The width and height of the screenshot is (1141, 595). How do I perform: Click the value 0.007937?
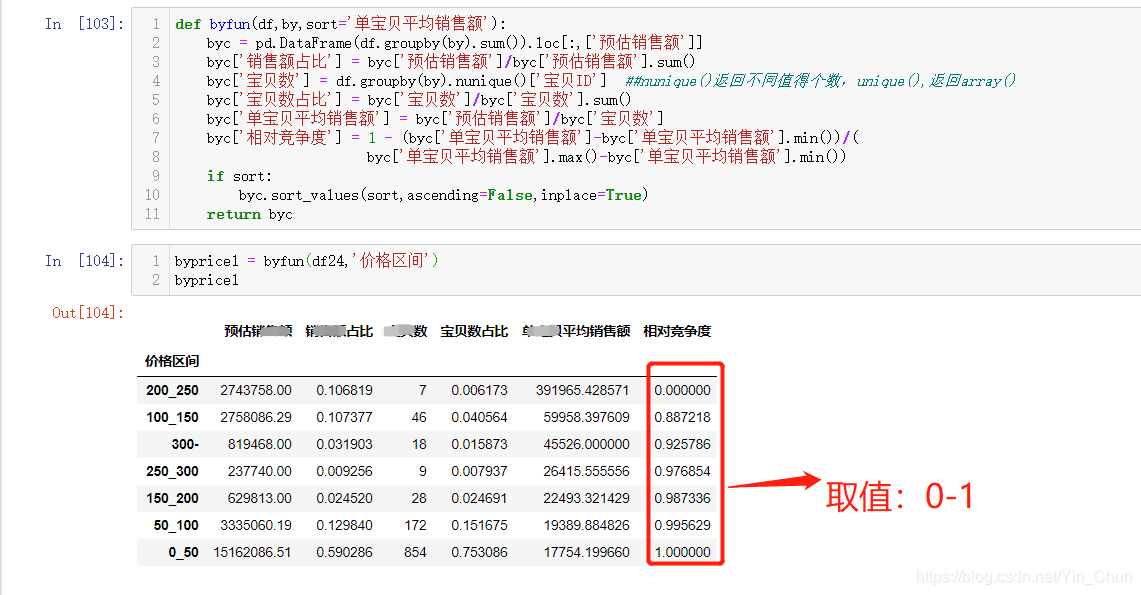point(480,471)
